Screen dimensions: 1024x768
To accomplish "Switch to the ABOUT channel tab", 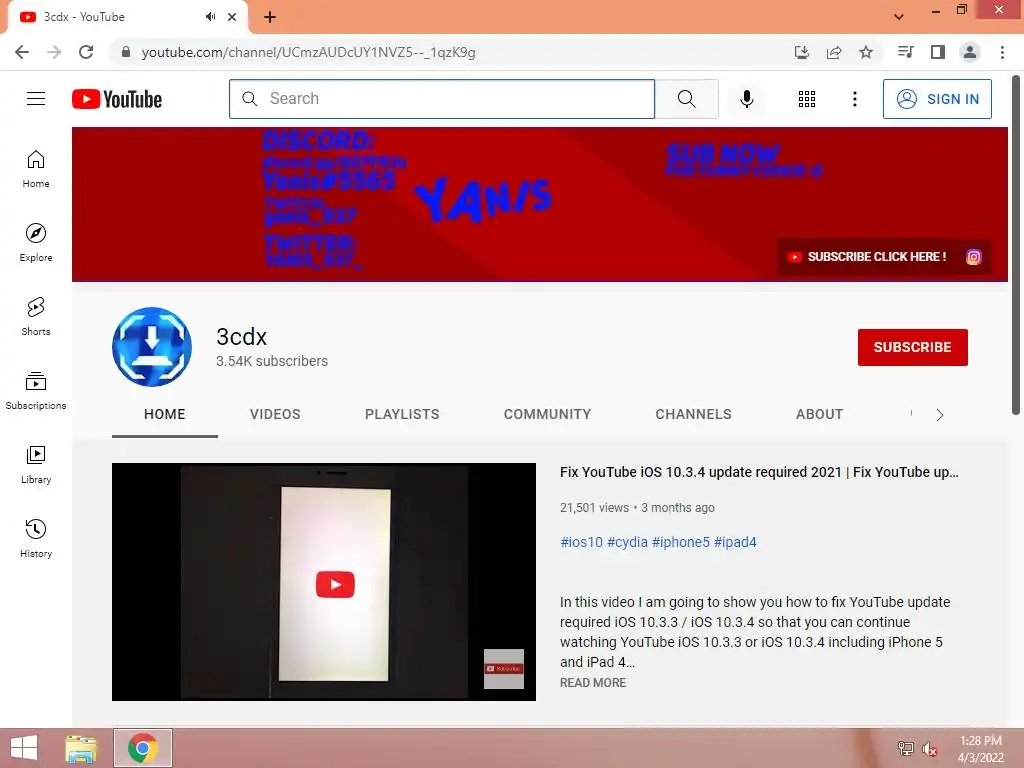I will pyautogui.click(x=820, y=415).
